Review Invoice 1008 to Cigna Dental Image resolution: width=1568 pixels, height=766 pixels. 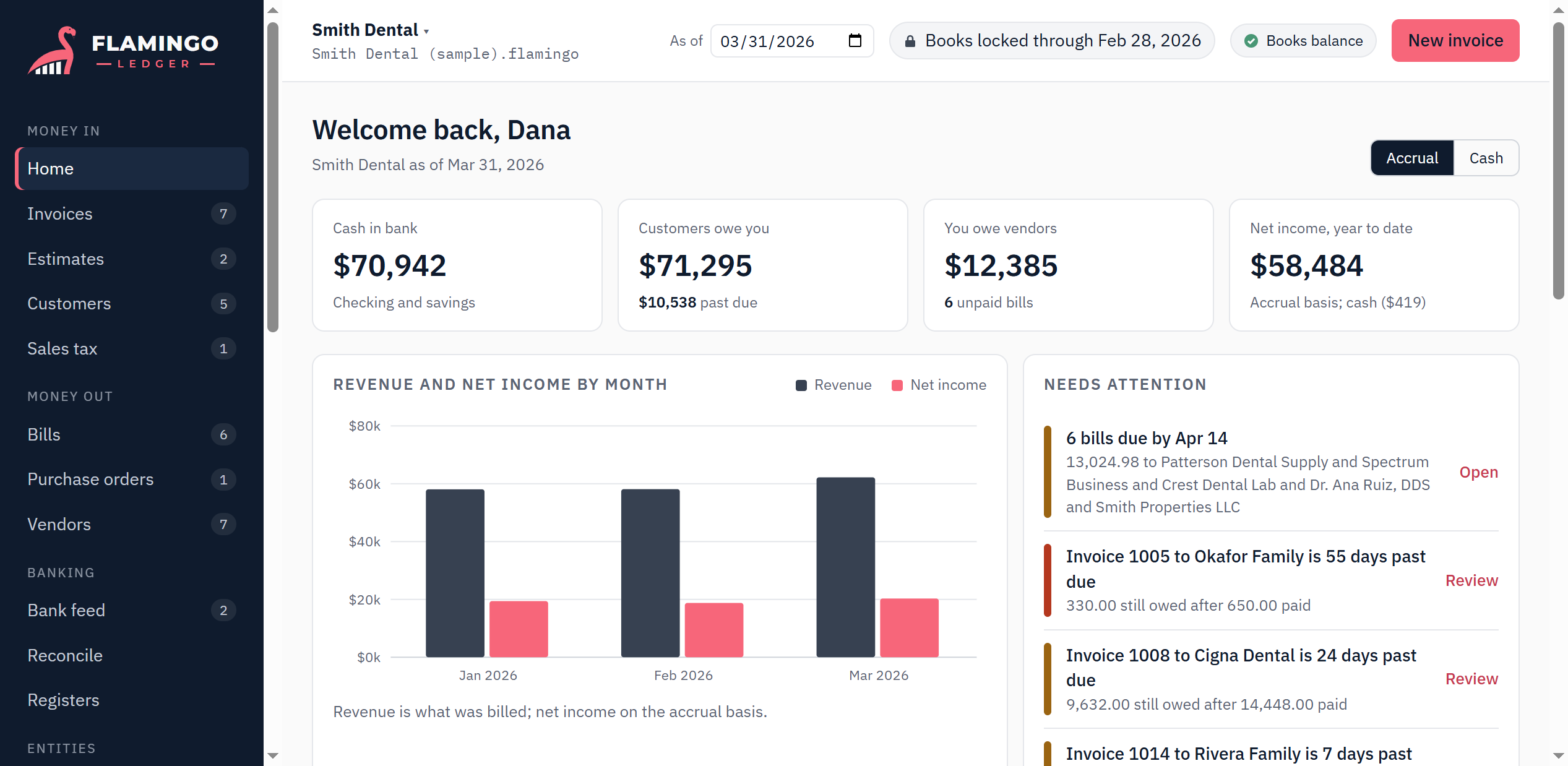1471,679
